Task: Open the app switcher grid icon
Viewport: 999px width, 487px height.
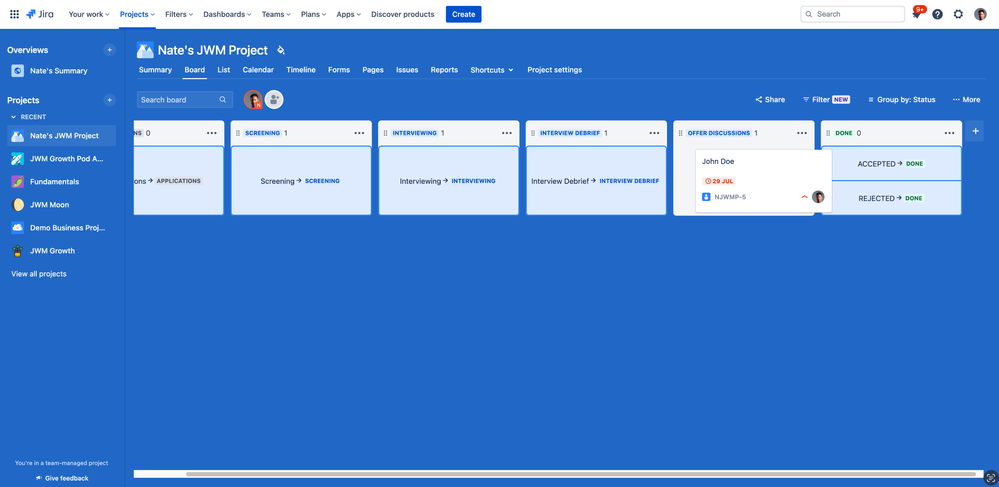Action: (x=14, y=14)
